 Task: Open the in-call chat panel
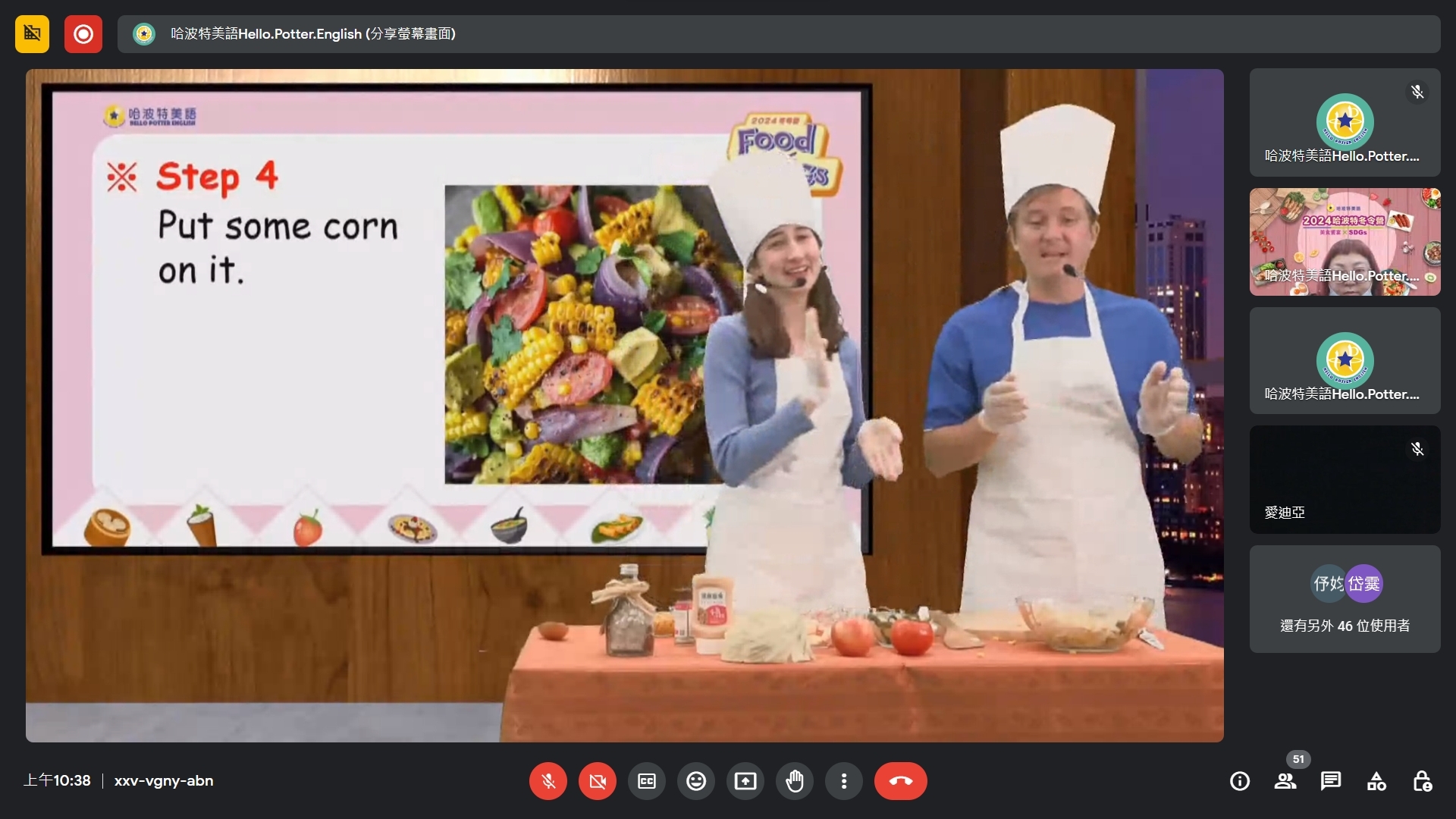point(1331,781)
